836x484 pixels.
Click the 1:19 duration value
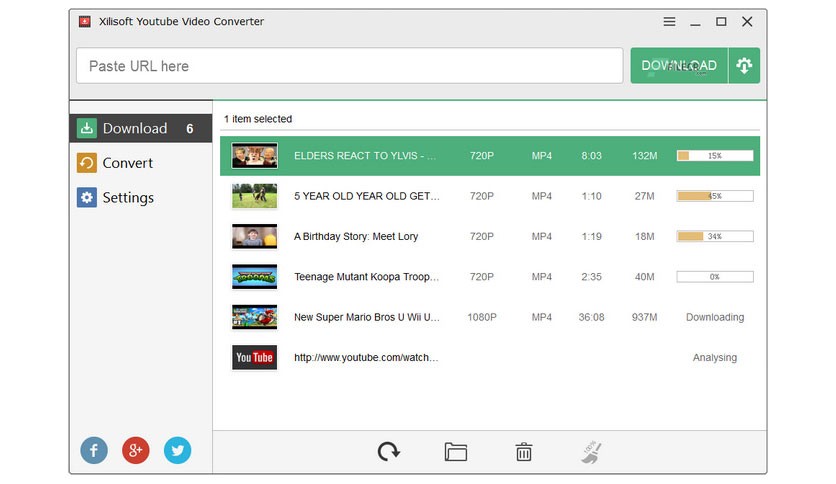(x=591, y=236)
